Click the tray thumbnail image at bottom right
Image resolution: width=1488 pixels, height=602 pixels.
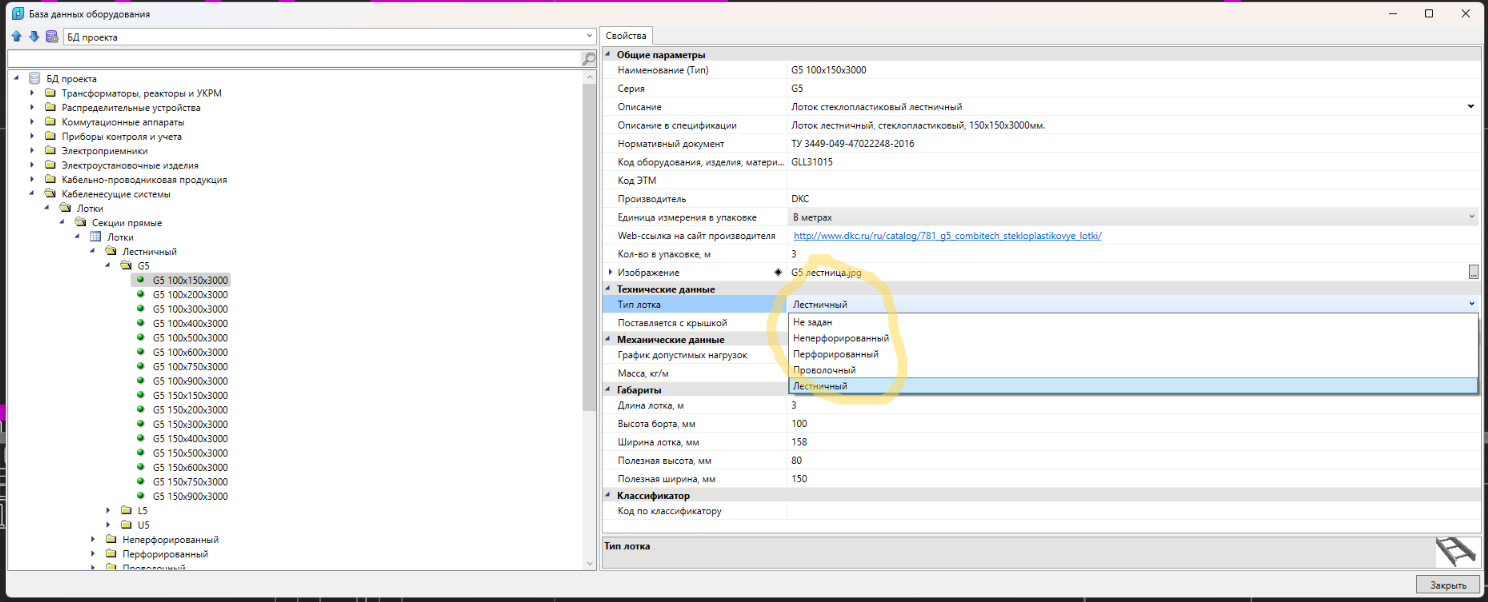(x=1456, y=552)
